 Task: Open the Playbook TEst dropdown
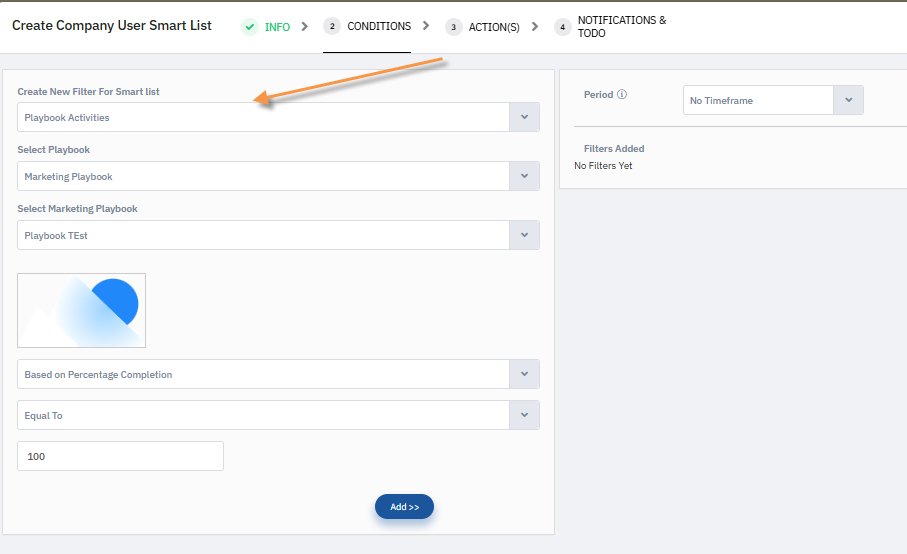point(278,235)
